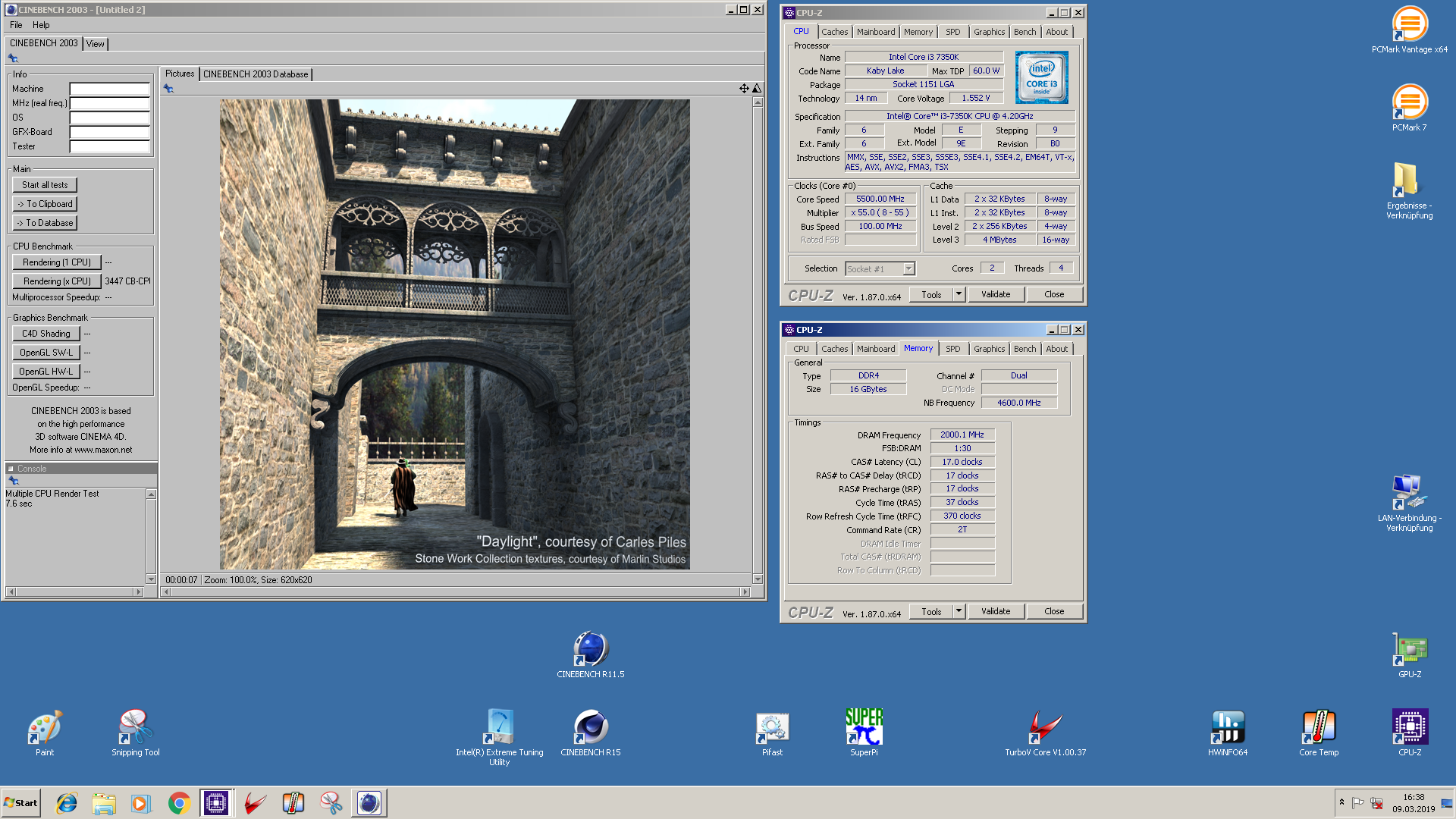Launch the SuperPi desktop icon

pyautogui.click(x=864, y=733)
